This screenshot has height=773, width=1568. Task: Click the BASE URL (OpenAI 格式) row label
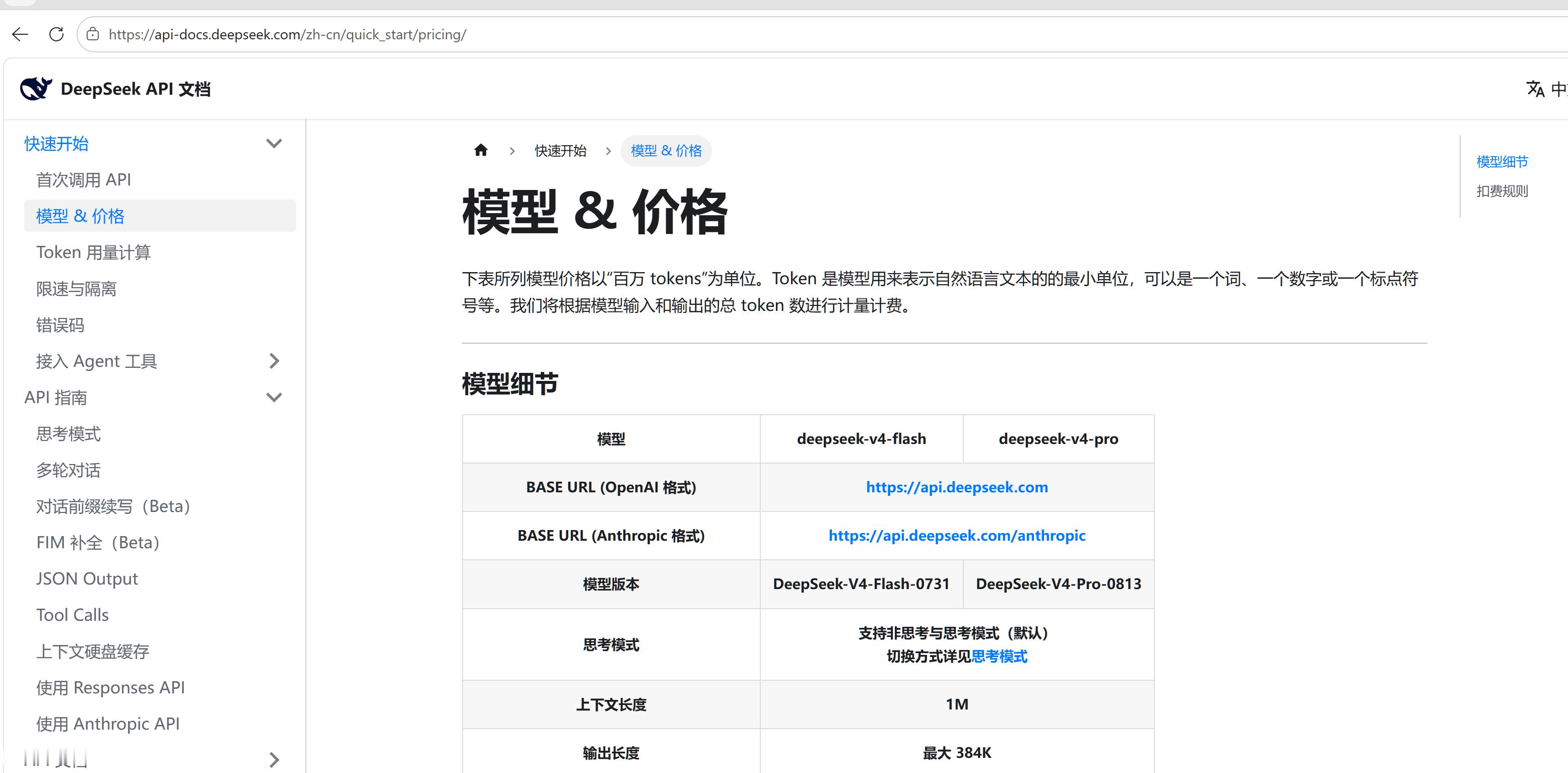pyautogui.click(x=611, y=487)
